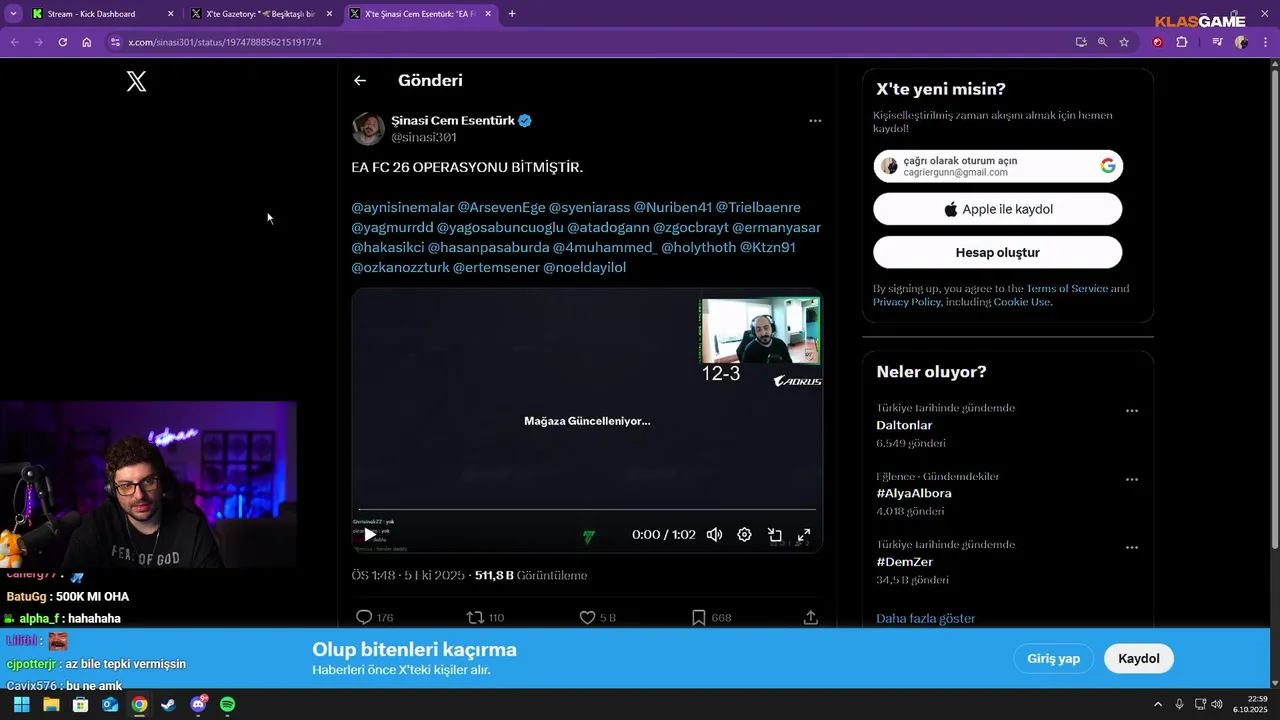The image size is (1280, 720).
Task: Click the share post icon
Action: 811,618
